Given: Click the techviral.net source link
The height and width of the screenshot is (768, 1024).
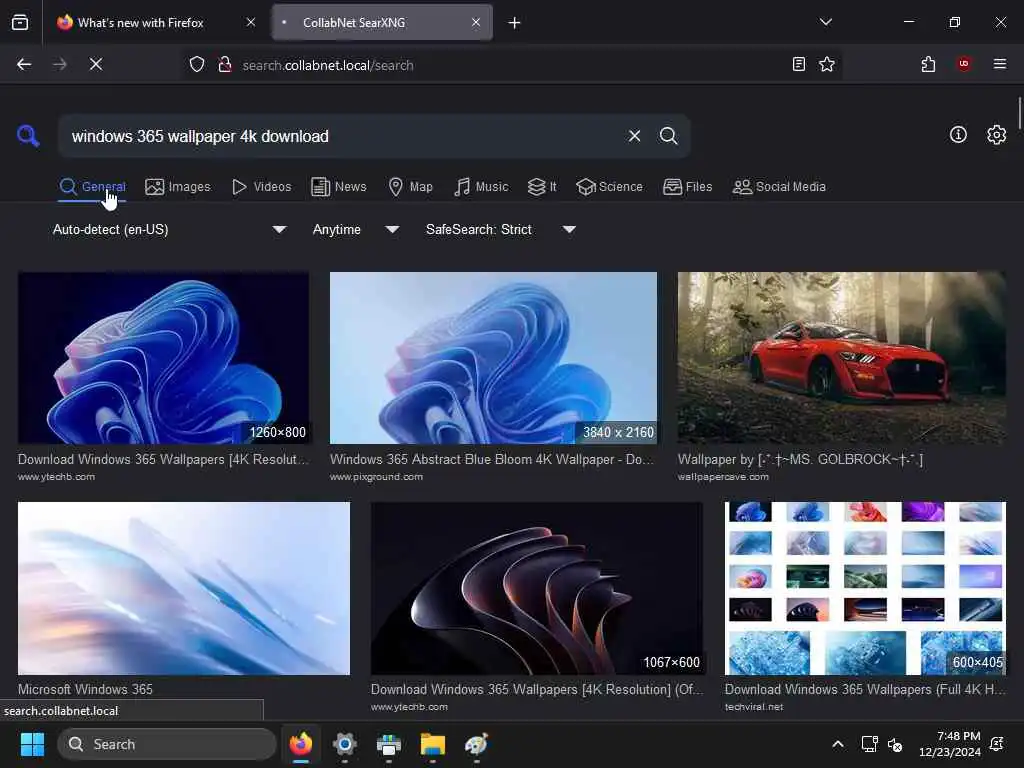Looking at the screenshot, I should [754, 707].
